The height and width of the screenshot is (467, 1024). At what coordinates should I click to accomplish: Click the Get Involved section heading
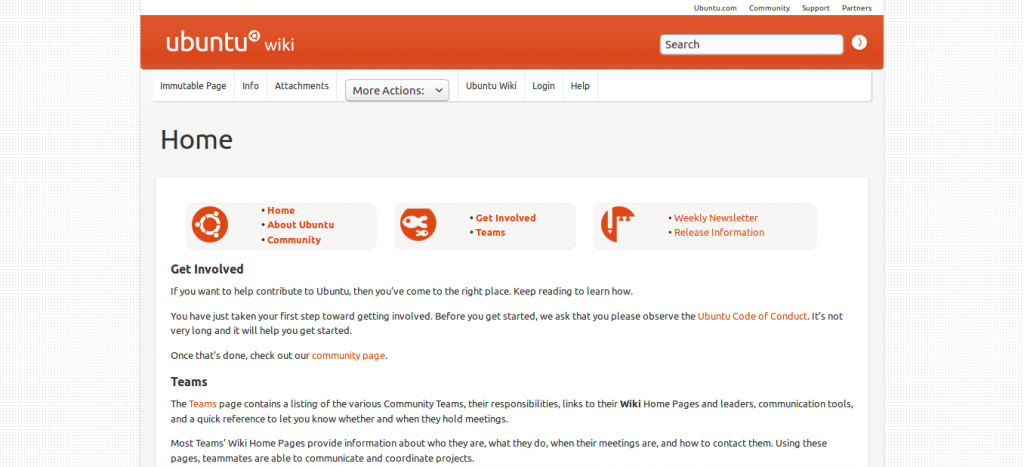point(207,269)
